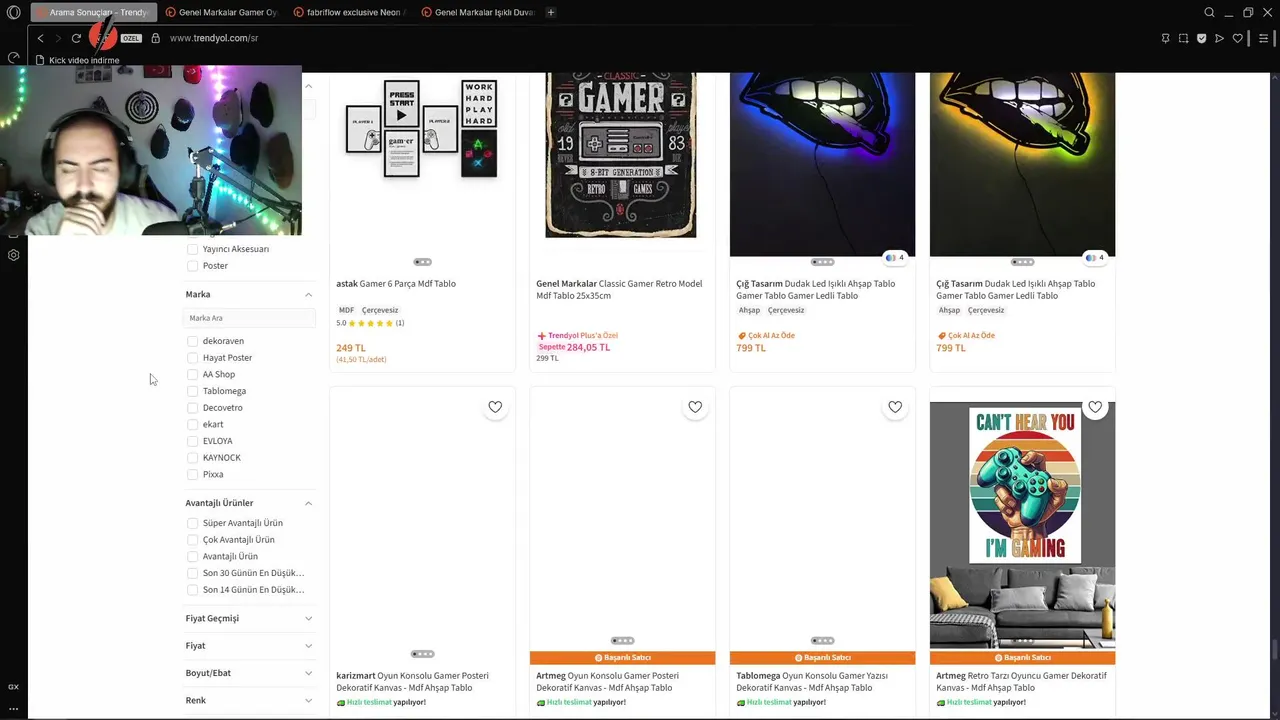Image resolution: width=1280 pixels, height=720 pixels.
Task: Open browser tab search magnifier
Action: 1209,12
